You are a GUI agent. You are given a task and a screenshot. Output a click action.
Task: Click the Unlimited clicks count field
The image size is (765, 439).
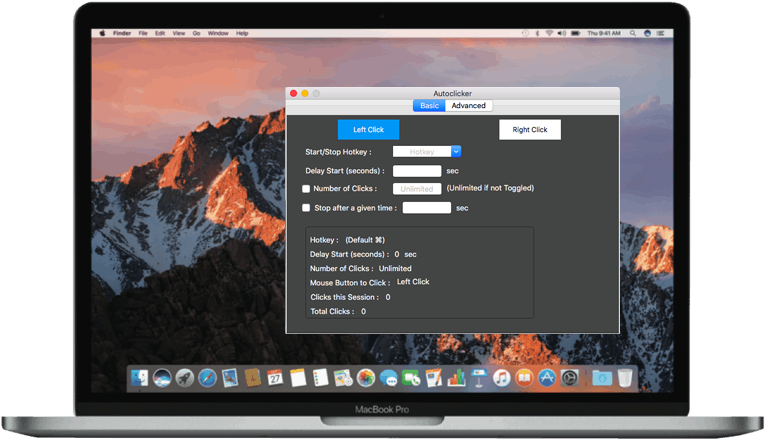pos(417,189)
